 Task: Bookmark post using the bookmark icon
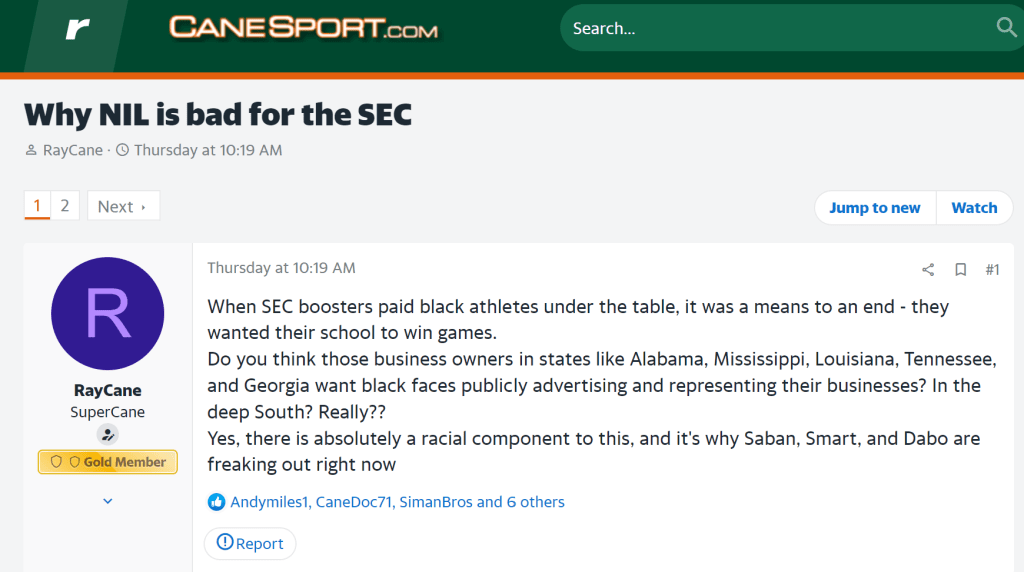960,269
